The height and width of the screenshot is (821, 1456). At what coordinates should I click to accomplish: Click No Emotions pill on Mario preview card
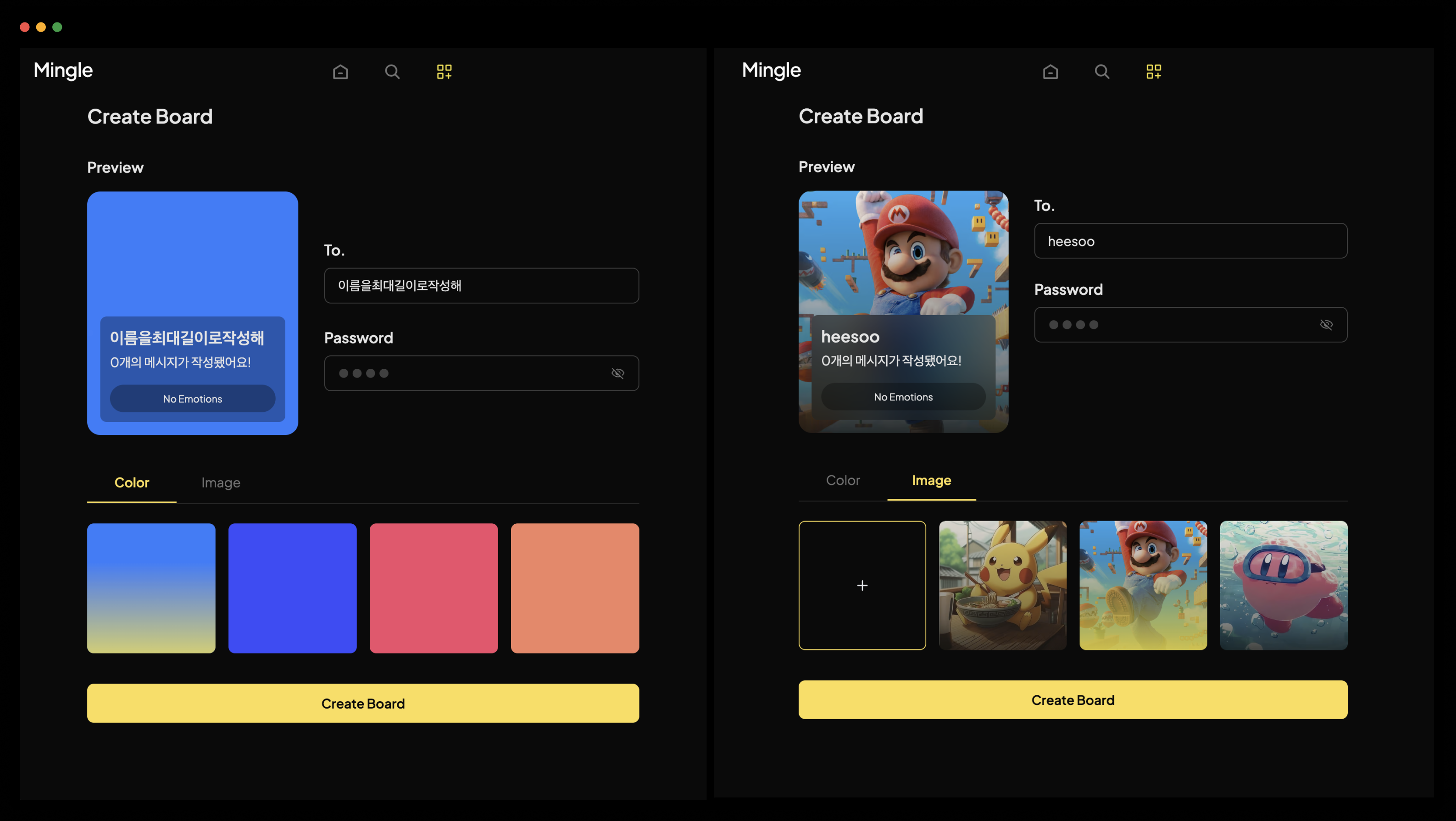click(x=903, y=397)
